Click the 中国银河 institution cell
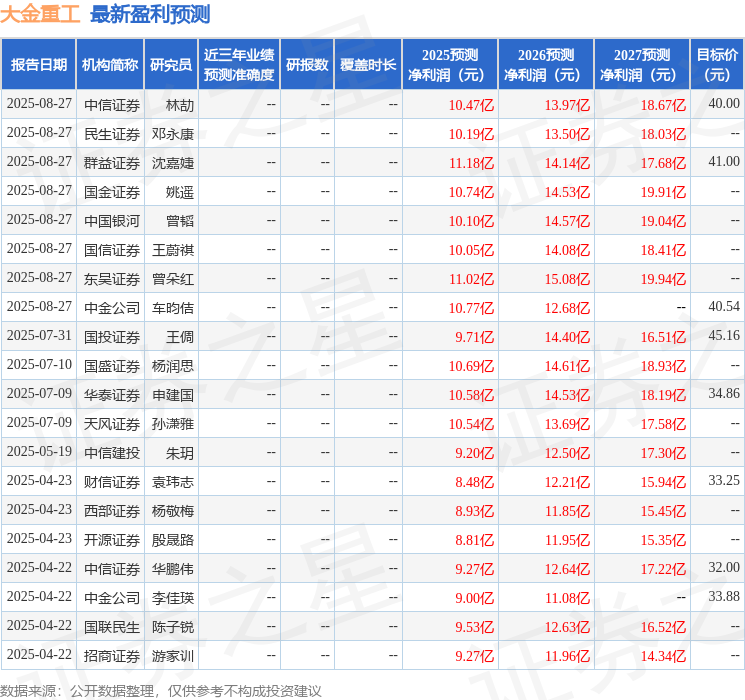Screen dimensions: 745x700 112,221
